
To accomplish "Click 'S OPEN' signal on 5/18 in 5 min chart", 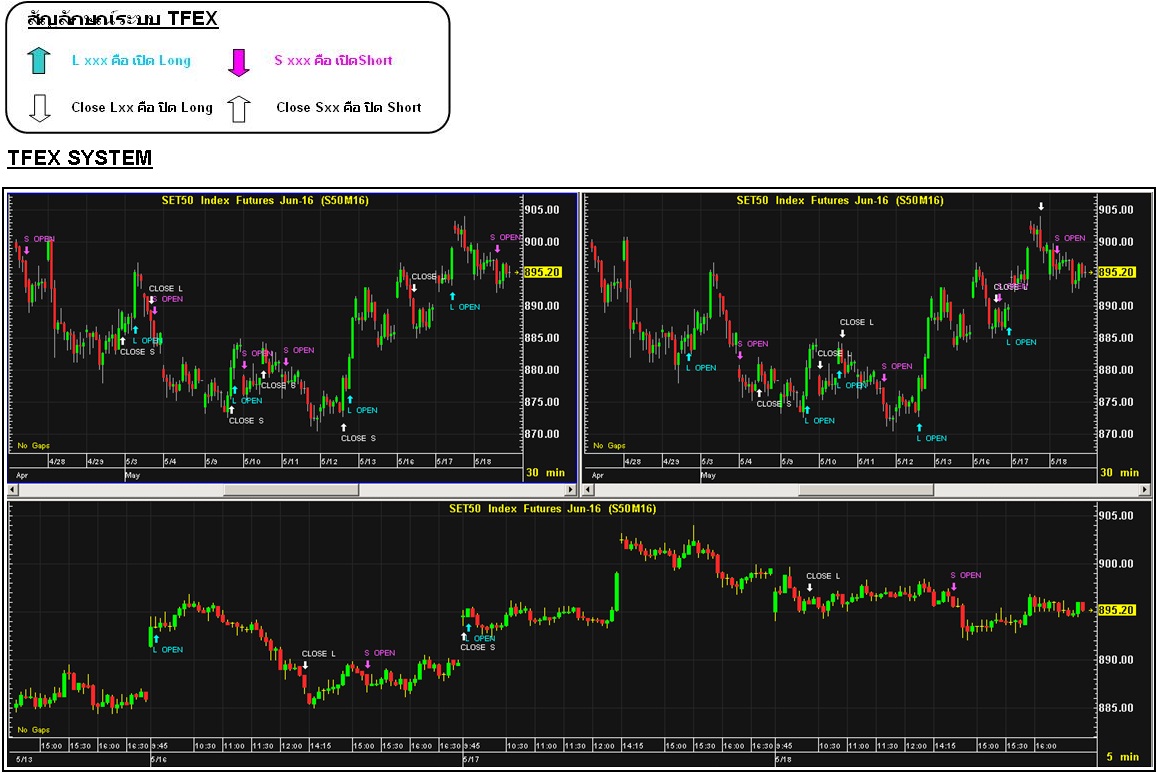I will click(965, 575).
